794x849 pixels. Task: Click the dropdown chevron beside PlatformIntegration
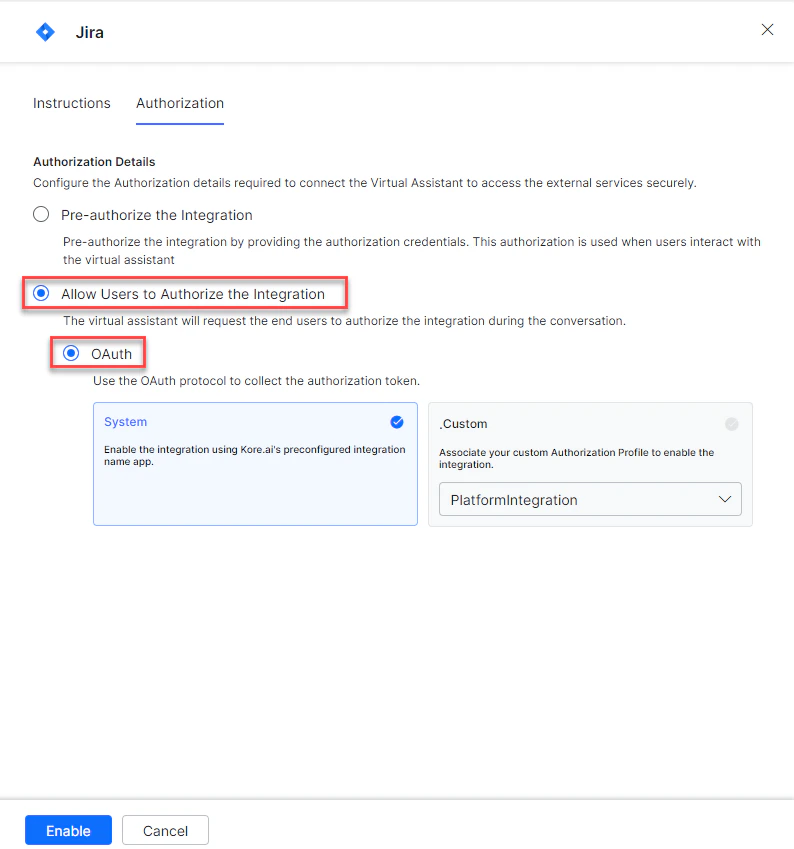click(725, 499)
